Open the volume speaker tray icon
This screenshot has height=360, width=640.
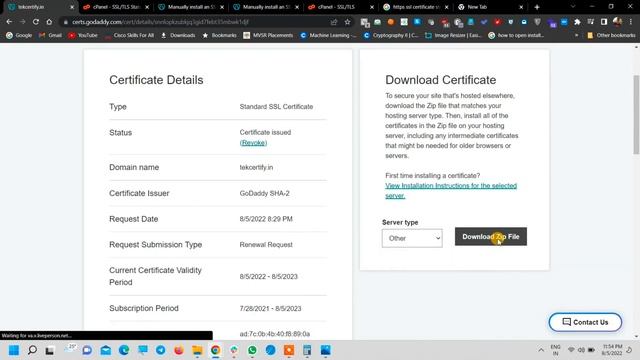tap(581, 350)
